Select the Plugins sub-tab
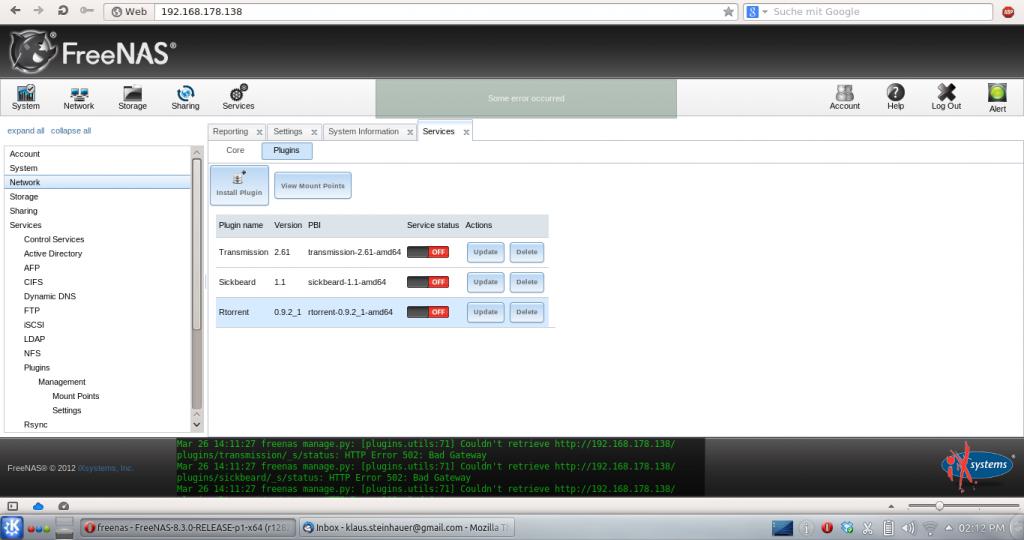Viewport: 1024px width, 540px height. pyautogui.click(x=287, y=151)
